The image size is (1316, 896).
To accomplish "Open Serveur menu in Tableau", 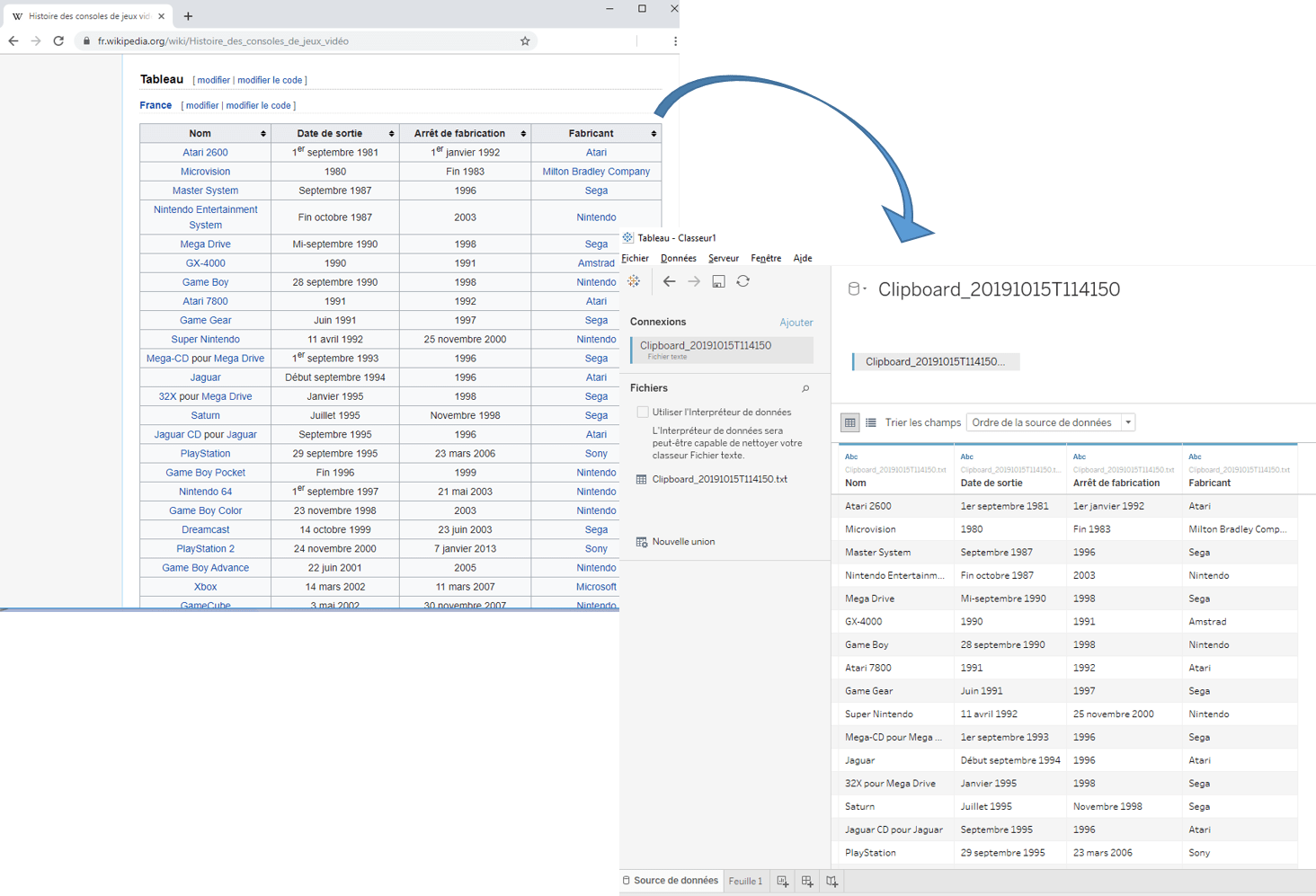I will click(724, 259).
